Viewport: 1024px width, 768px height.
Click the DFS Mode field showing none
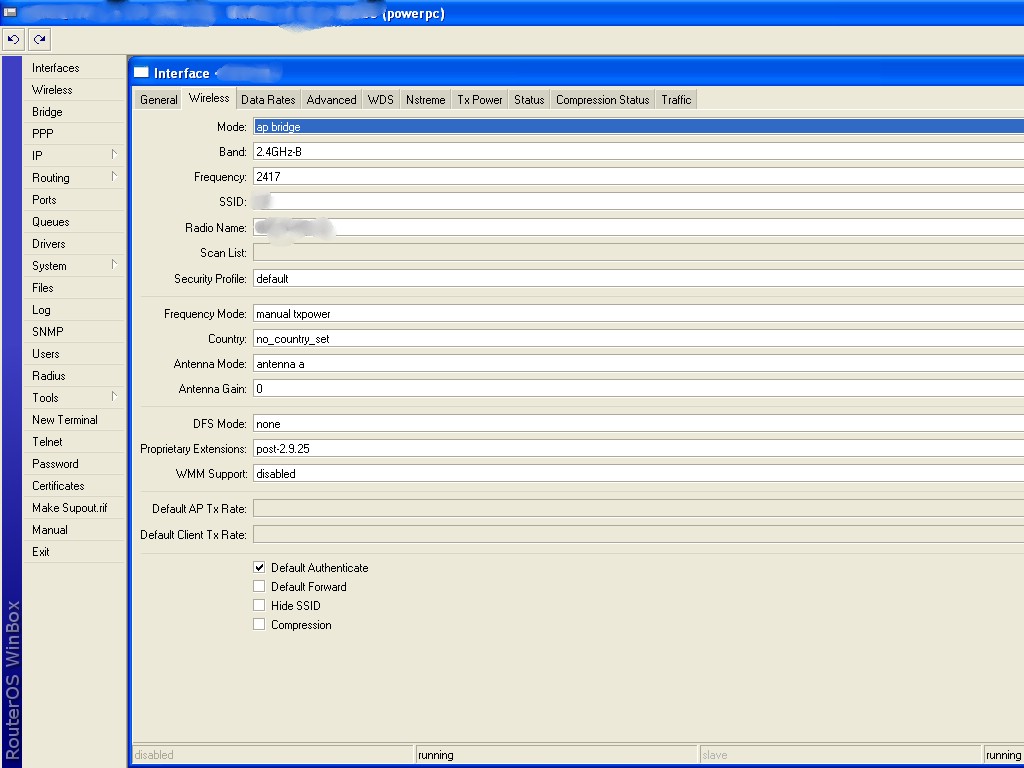point(638,424)
